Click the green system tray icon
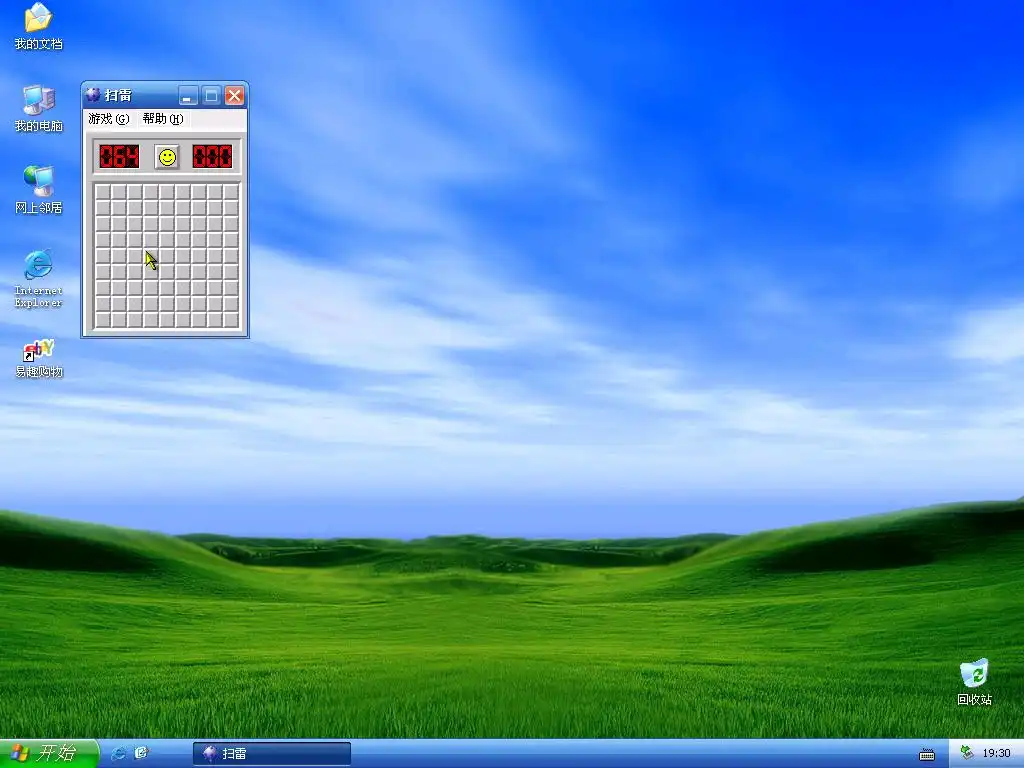The height and width of the screenshot is (768, 1024). coord(967,753)
